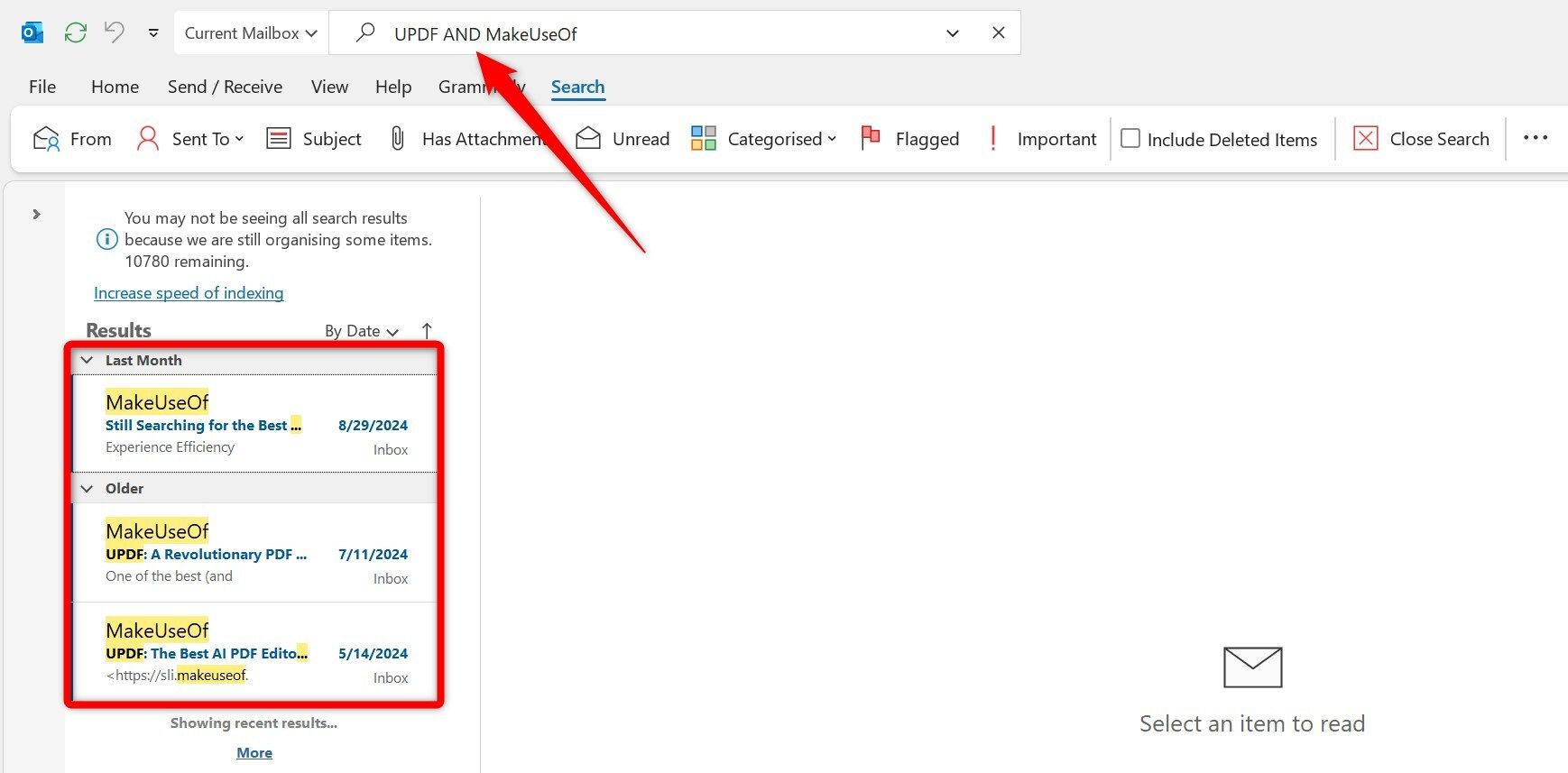Reverse sort order with the up arrow
The image size is (1568, 773).
[x=427, y=331]
